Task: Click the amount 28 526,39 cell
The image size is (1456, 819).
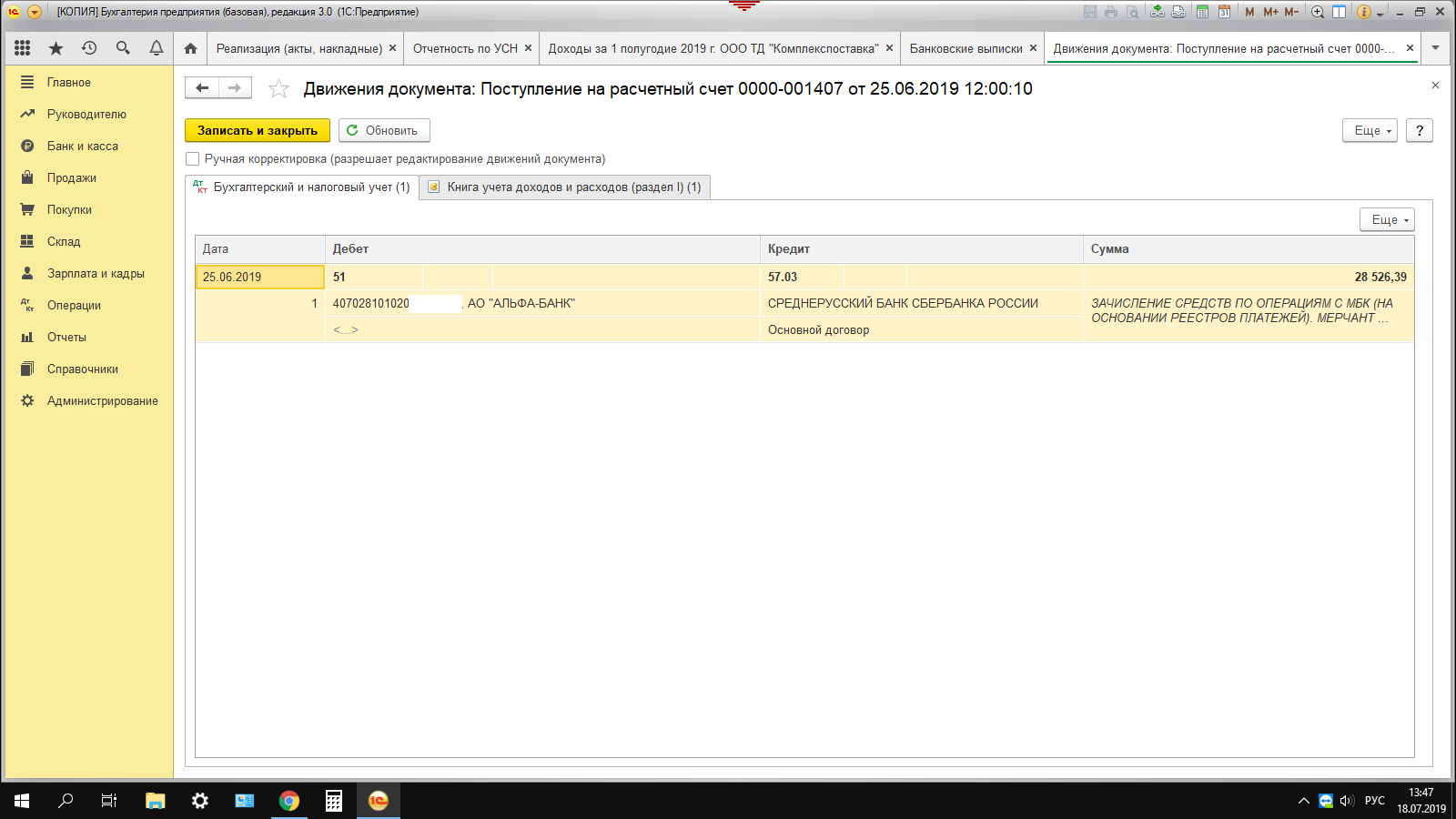Action: [x=1249, y=277]
